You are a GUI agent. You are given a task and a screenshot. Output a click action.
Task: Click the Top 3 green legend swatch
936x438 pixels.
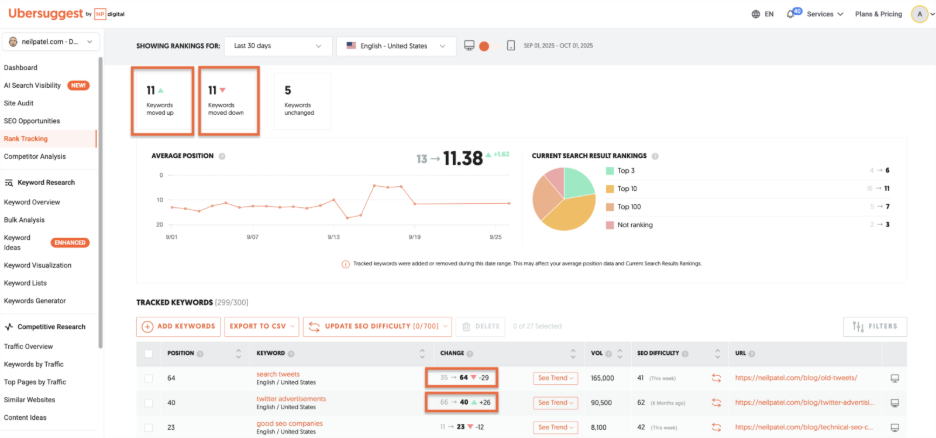pos(609,171)
